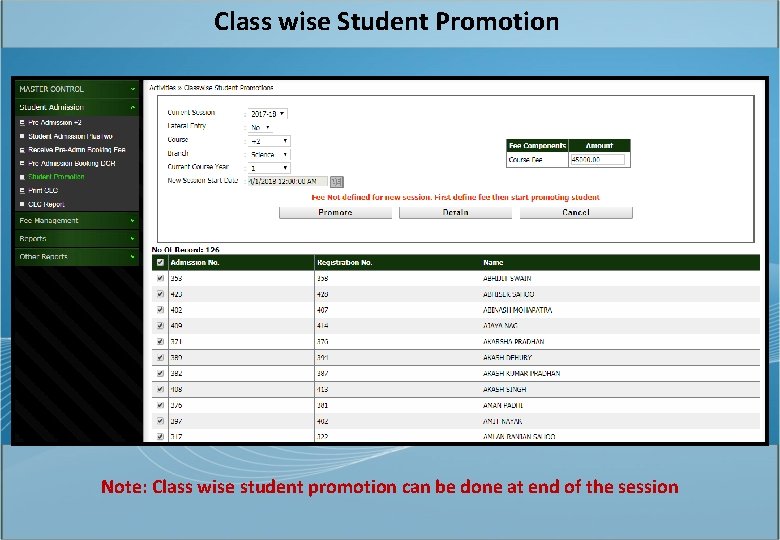This screenshot has height=540, width=780.
Task: Click the Detain button
Action: (456, 213)
